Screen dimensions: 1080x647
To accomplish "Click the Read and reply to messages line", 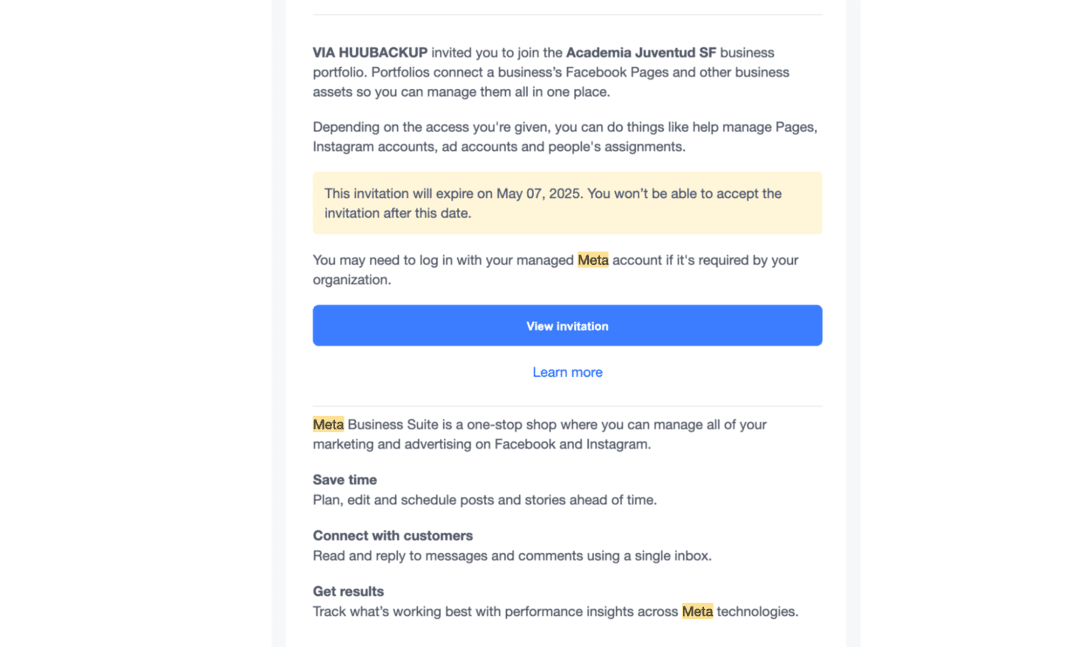I will 512,555.
